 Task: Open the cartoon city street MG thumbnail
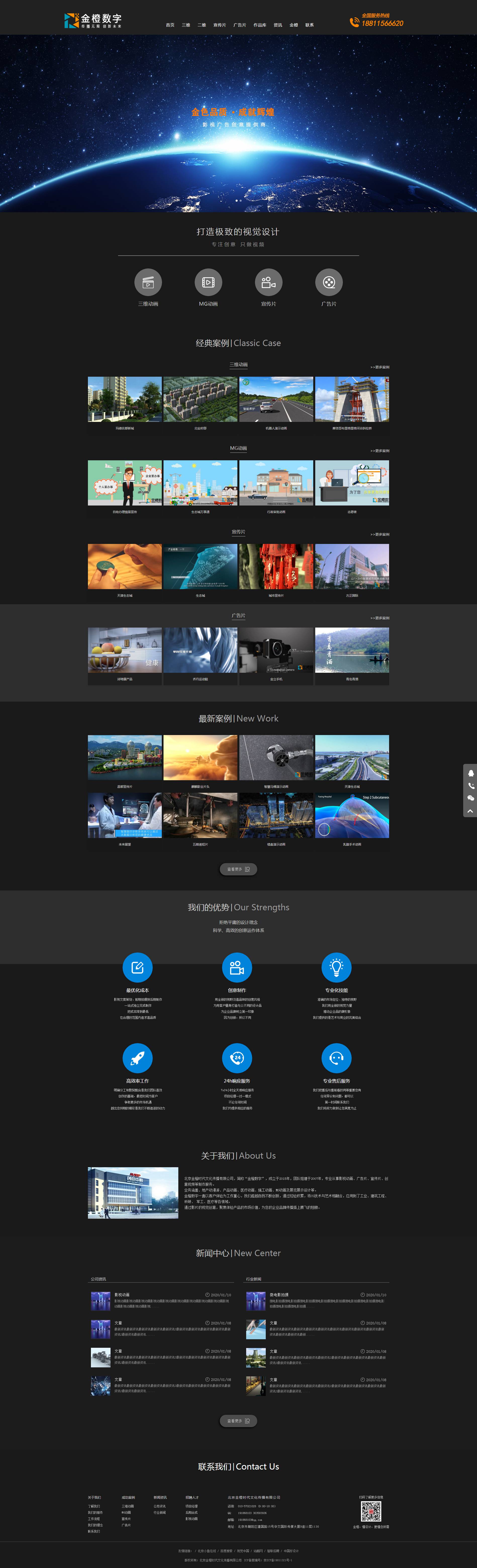pyautogui.click(x=200, y=483)
